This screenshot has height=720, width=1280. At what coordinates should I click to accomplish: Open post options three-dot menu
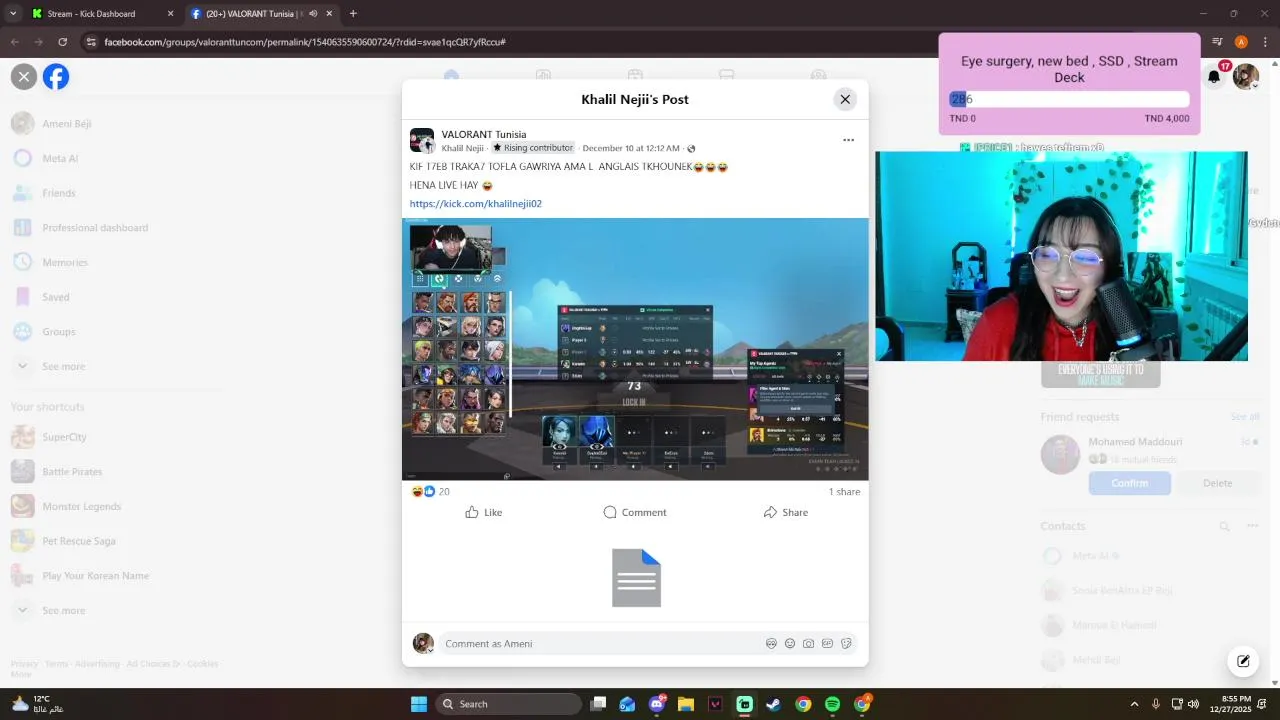(x=848, y=140)
